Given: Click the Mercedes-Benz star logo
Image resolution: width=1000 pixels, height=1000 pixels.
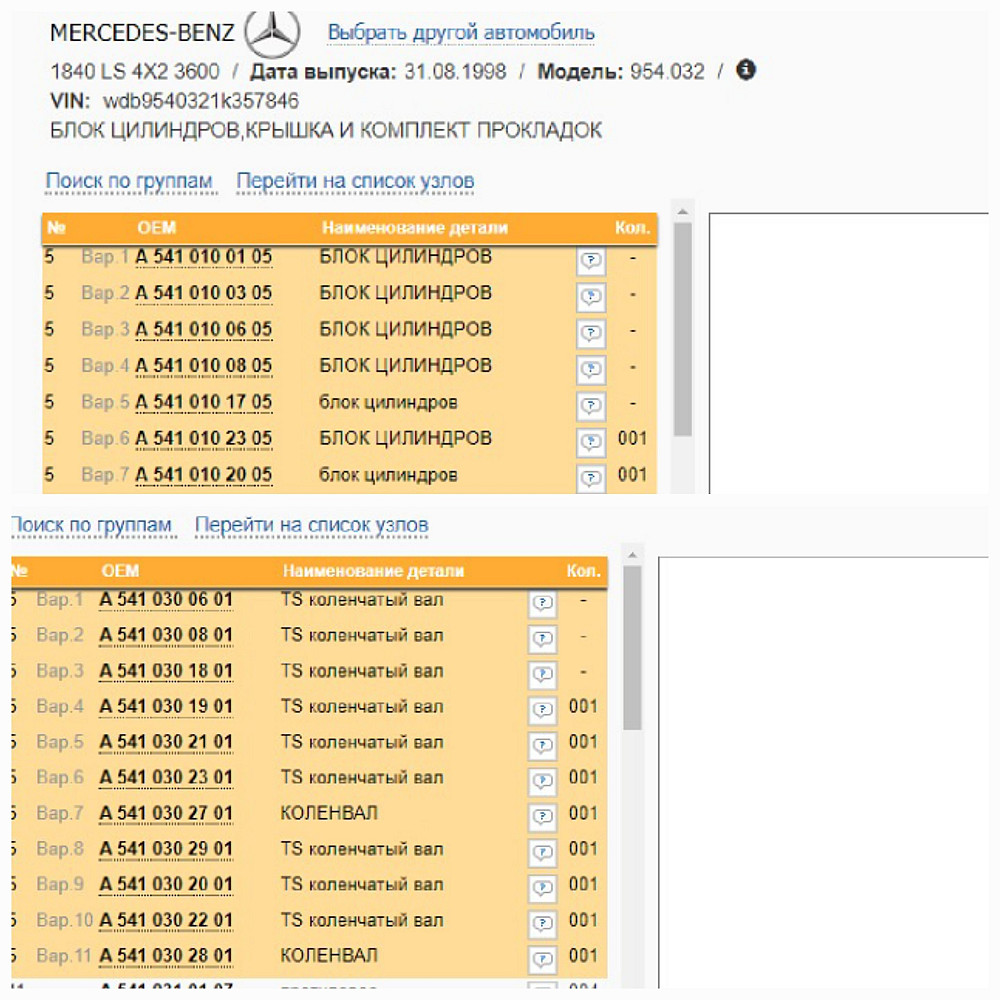Looking at the screenshot, I should (x=273, y=35).
